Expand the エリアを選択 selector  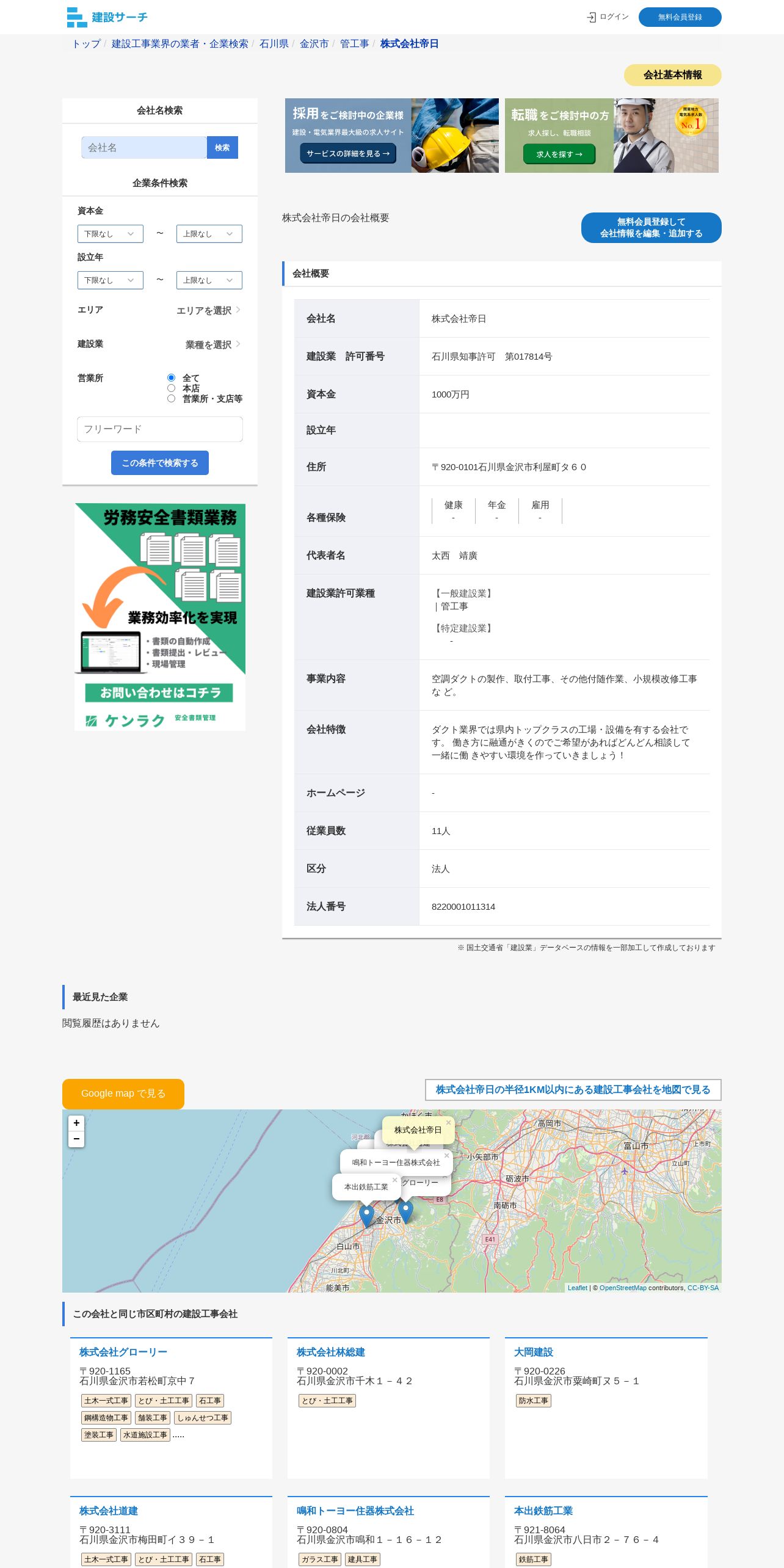[209, 310]
